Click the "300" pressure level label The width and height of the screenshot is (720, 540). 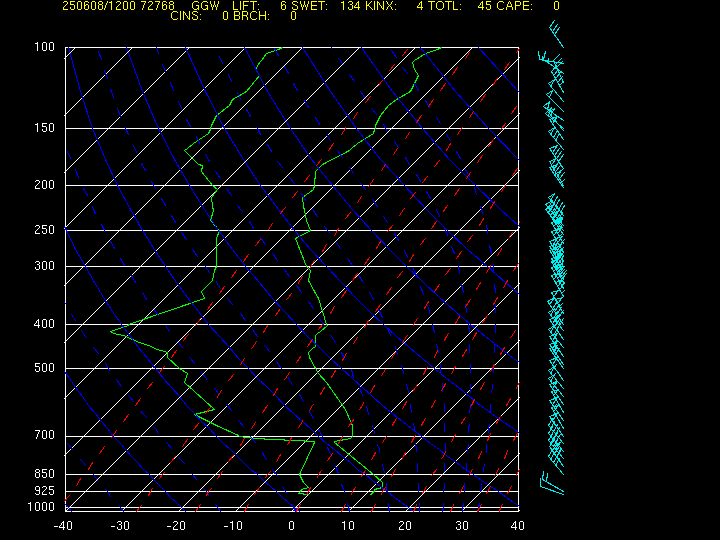tap(45, 266)
